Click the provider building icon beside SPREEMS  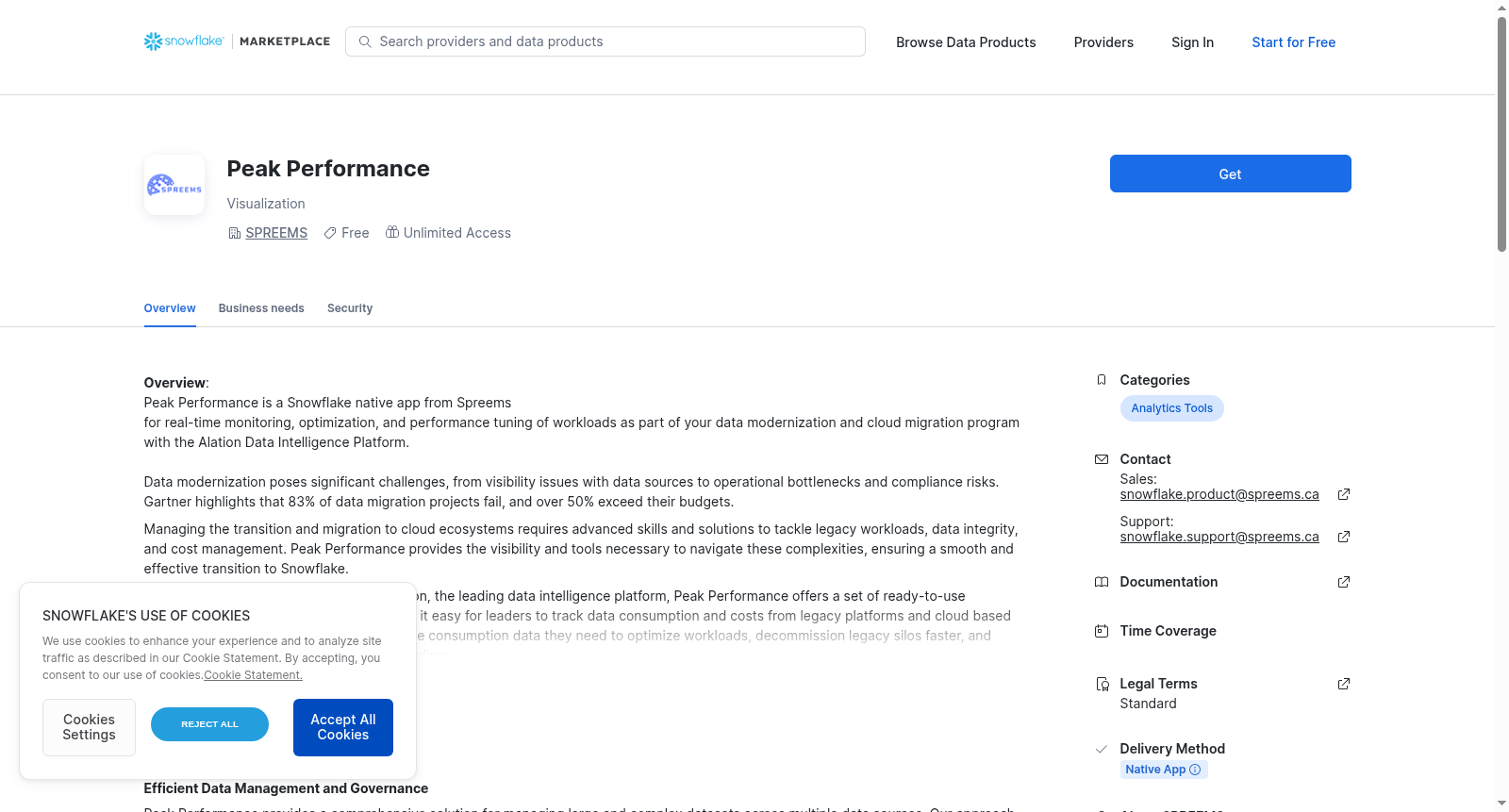pyautogui.click(x=235, y=233)
